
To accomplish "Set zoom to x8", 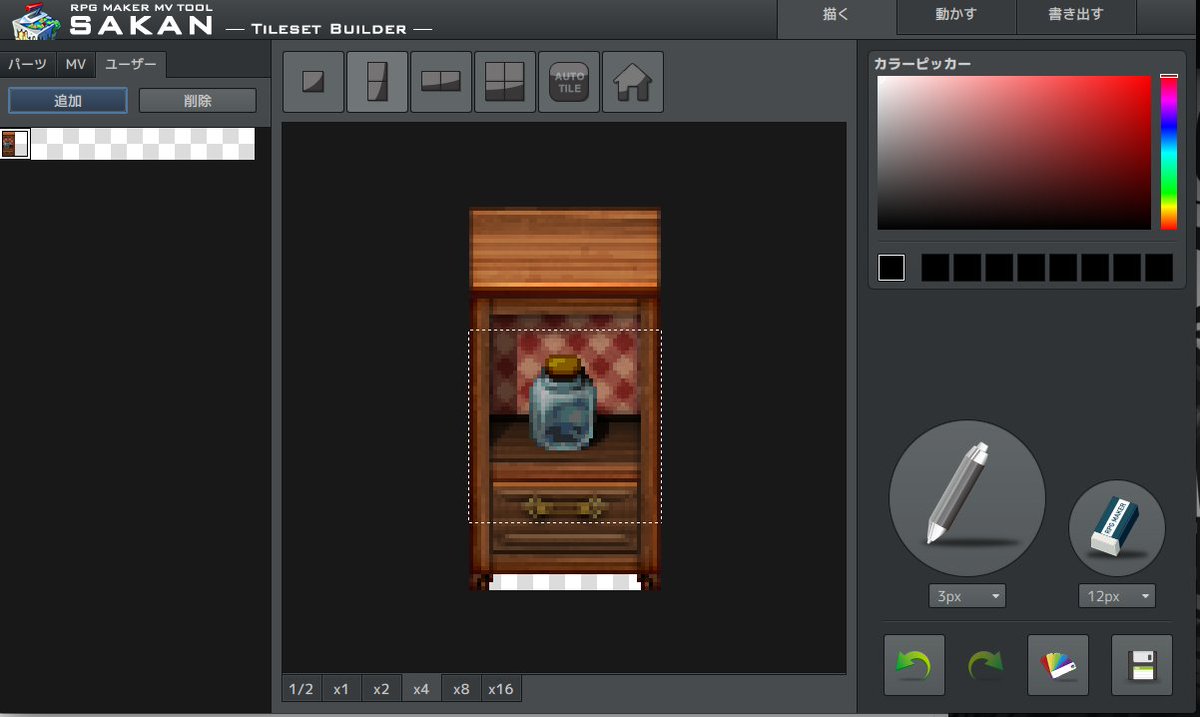I will pos(461,689).
